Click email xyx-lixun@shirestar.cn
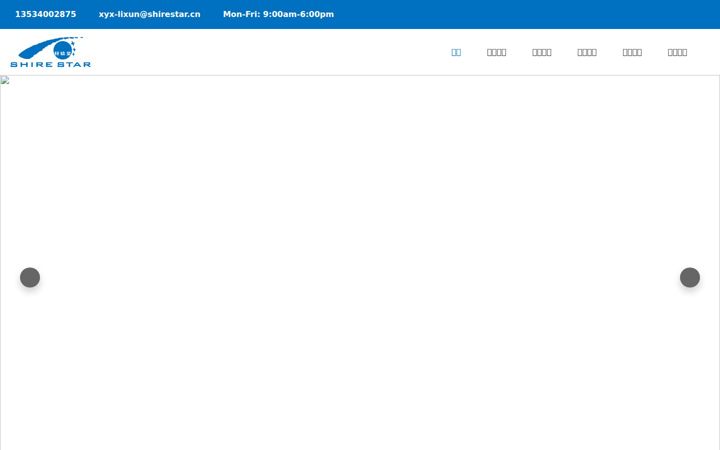This screenshot has height=450, width=720. [149, 14]
